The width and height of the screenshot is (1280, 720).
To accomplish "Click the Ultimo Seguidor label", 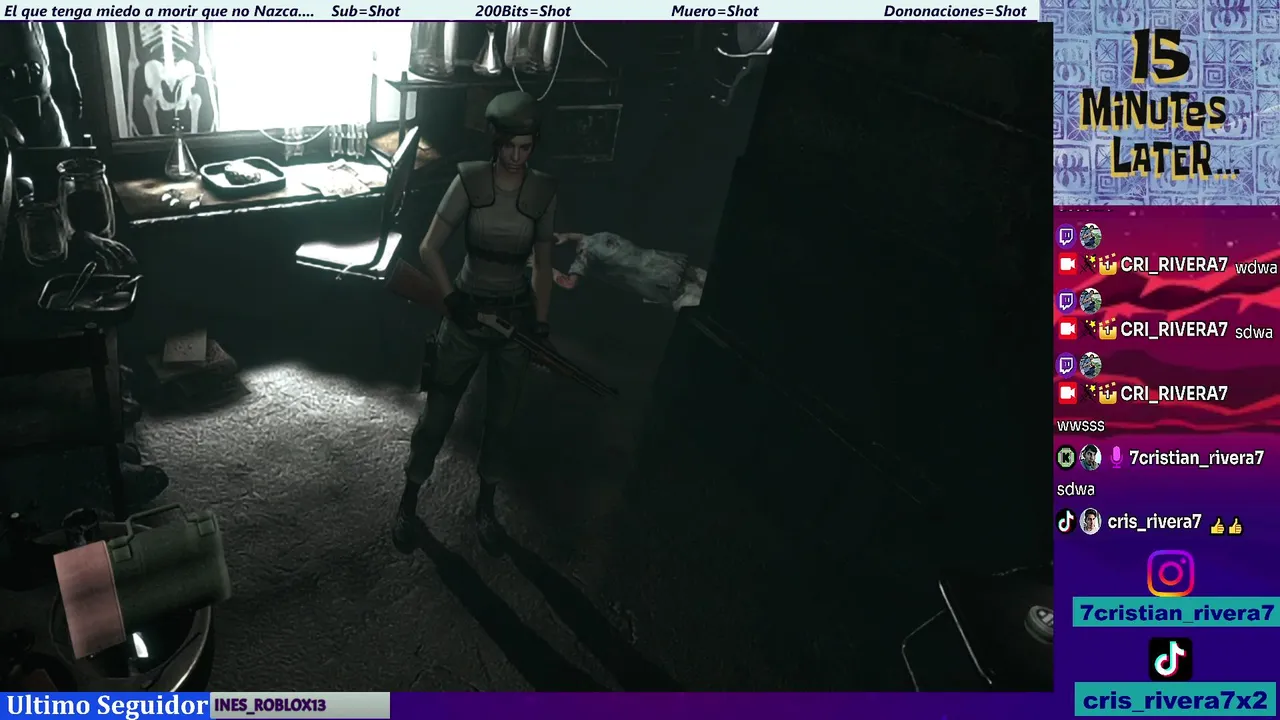I will (106, 705).
